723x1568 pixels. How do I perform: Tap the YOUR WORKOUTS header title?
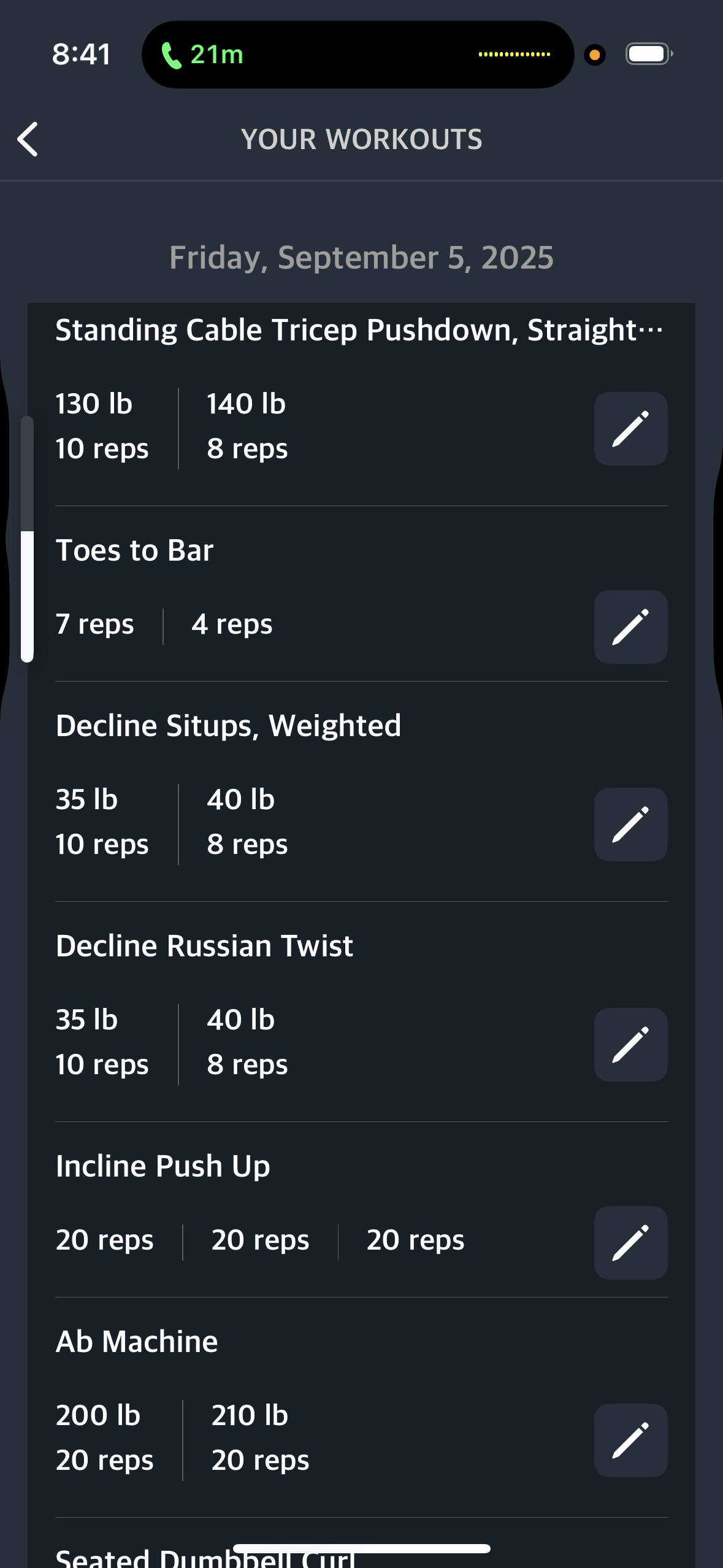pos(361,139)
